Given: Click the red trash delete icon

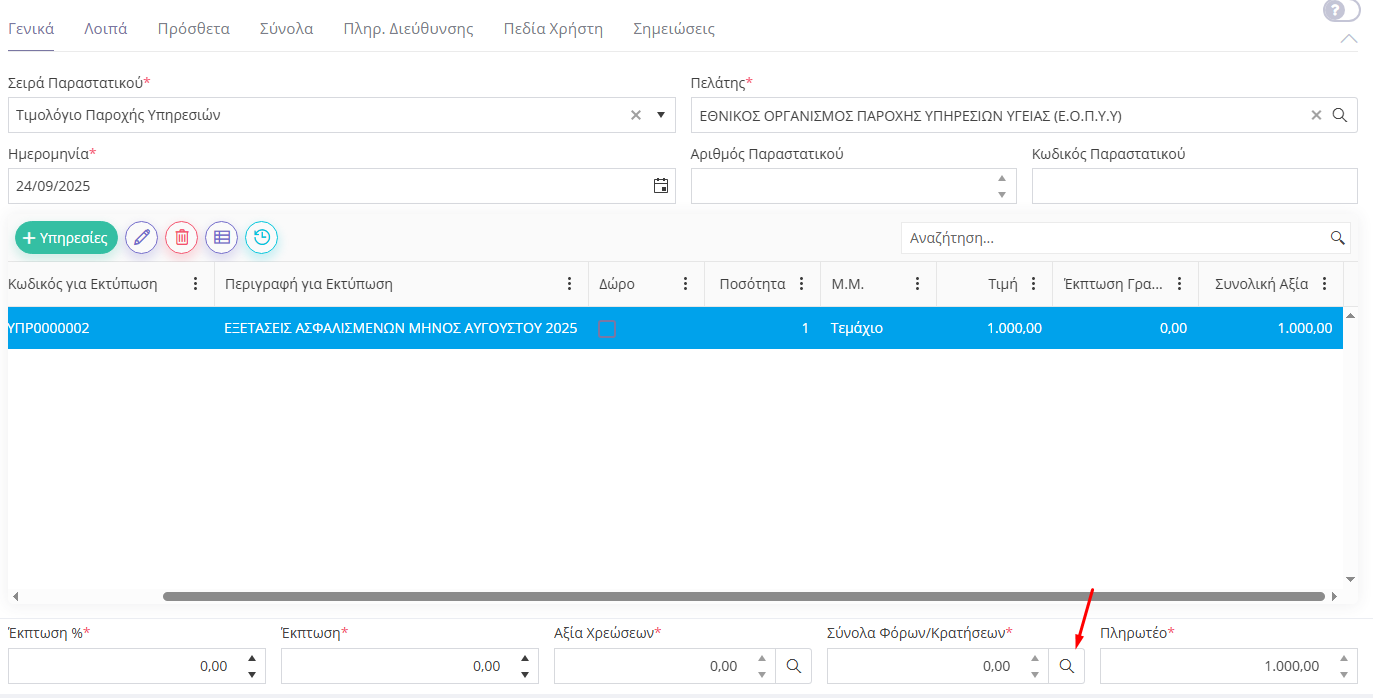Looking at the screenshot, I should 181,238.
